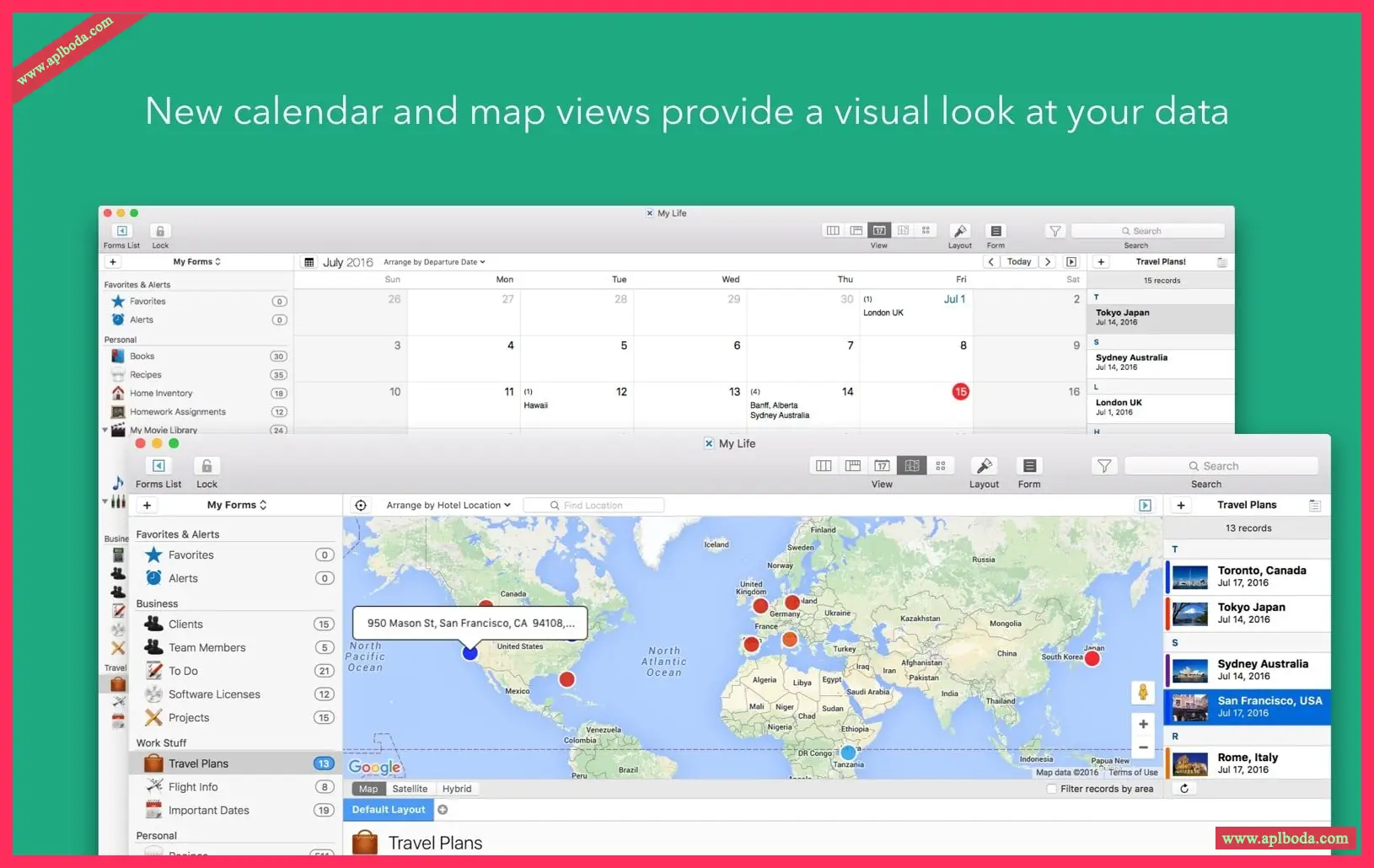The height and width of the screenshot is (868, 1374).
Task: Select the Default Layout tab
Action: 389,810
